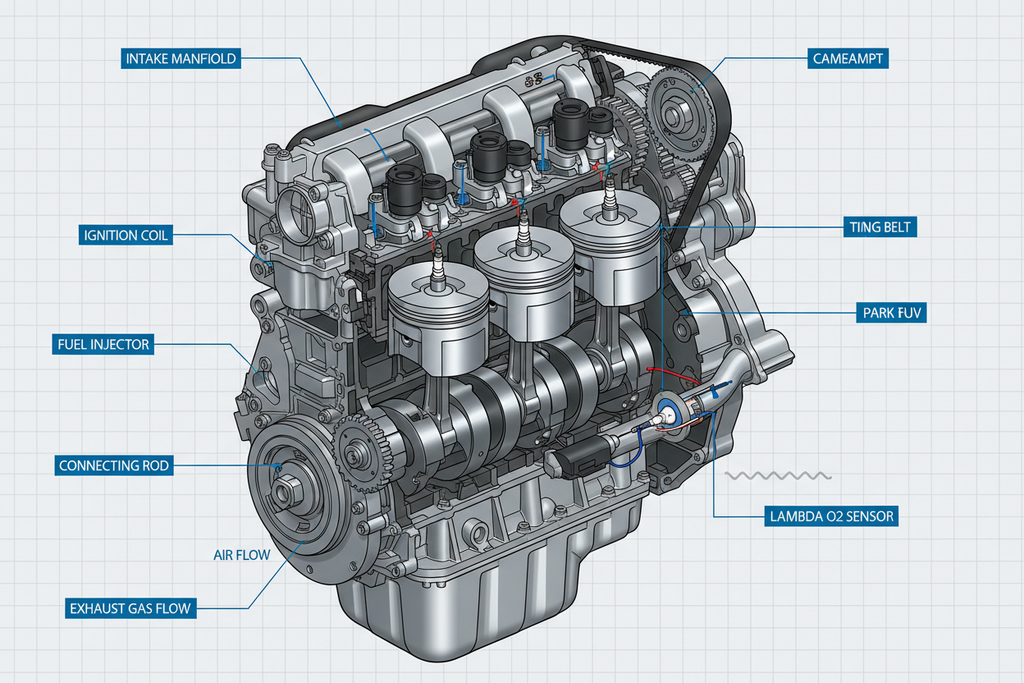Viewport: 1024px width, 683px height.
Task: Click the IGNITION COIL label
Action: [x=125, y=235]
